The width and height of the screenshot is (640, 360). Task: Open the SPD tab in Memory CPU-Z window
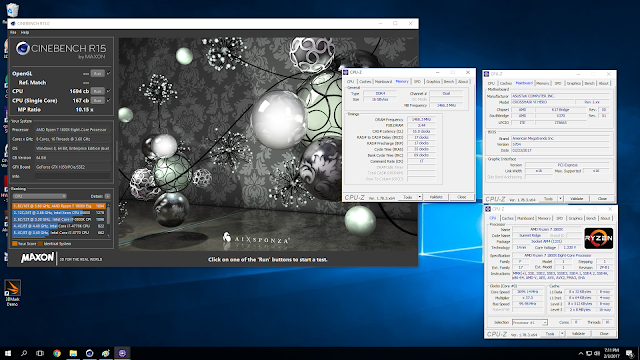(x=417, y=82)
